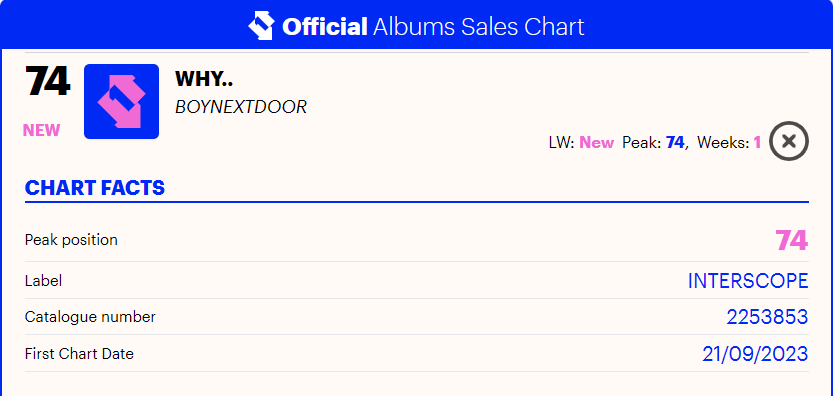
Task: Click the CHART FACTS heading
Action: click(95, 188)
